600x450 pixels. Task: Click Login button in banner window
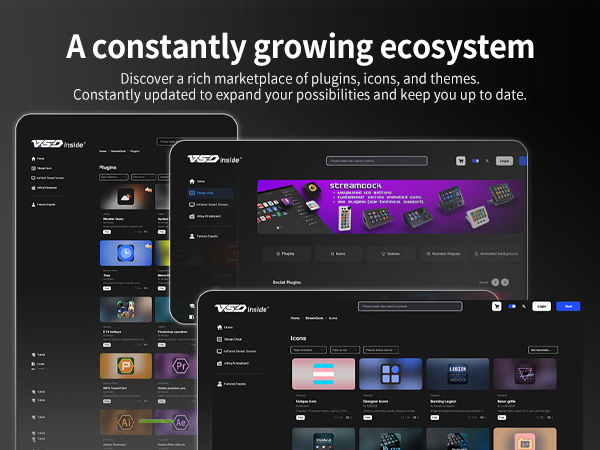(504, 161)
